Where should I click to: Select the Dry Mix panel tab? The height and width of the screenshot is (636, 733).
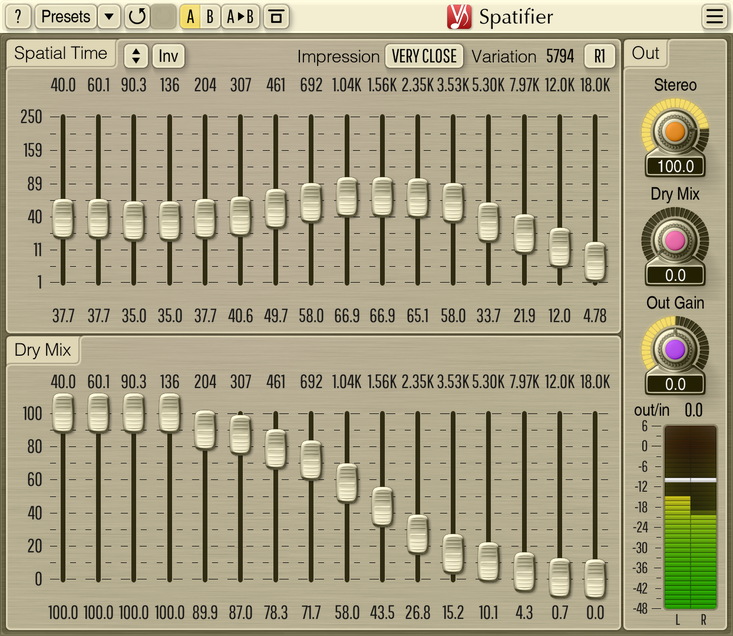43,350
